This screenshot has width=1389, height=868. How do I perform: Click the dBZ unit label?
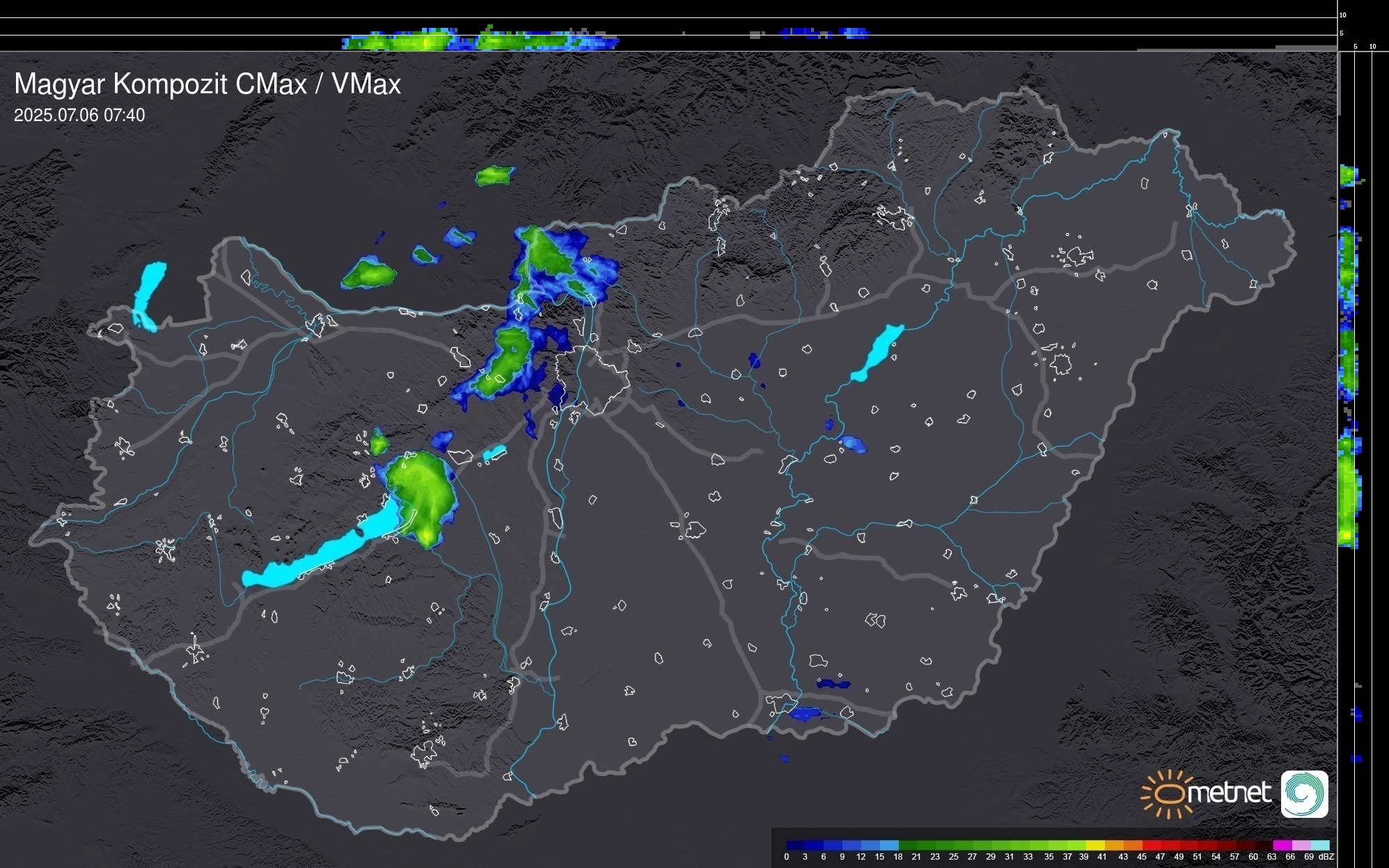tap(1326, 857)
